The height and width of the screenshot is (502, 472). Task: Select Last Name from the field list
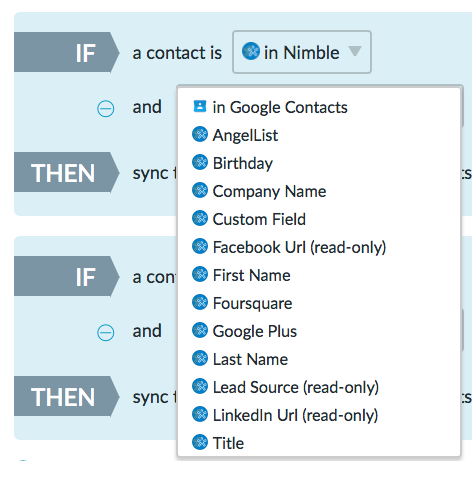250,359
